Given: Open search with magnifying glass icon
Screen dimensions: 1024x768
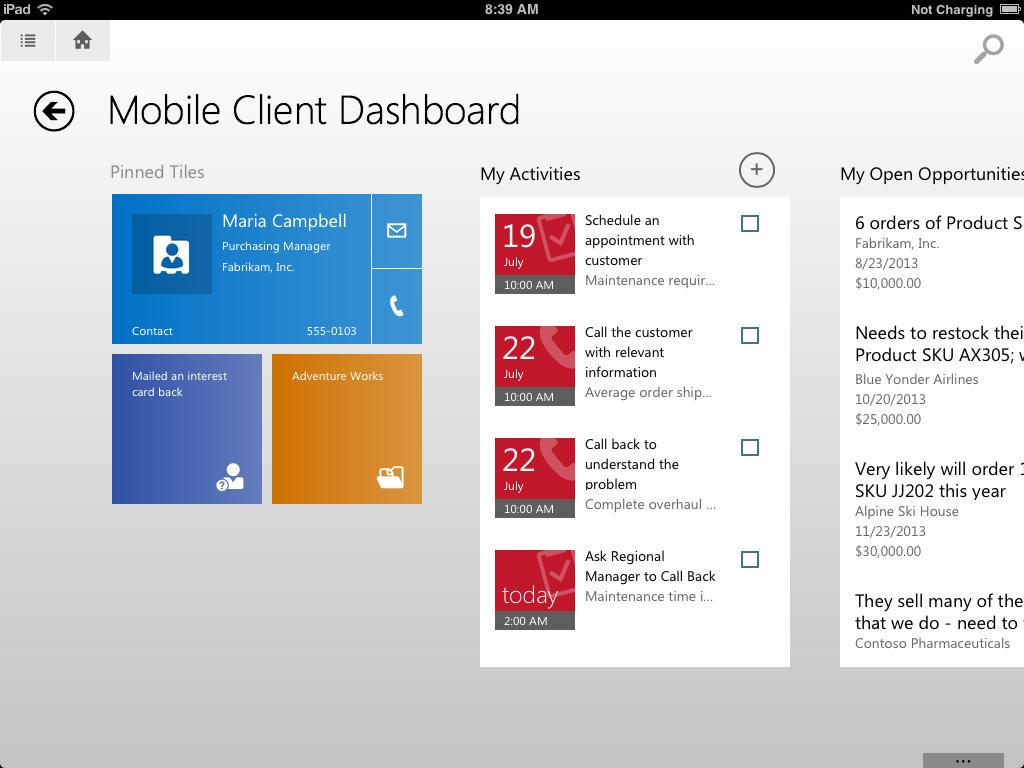Looking at the screenshot, I should pos(988,49).
